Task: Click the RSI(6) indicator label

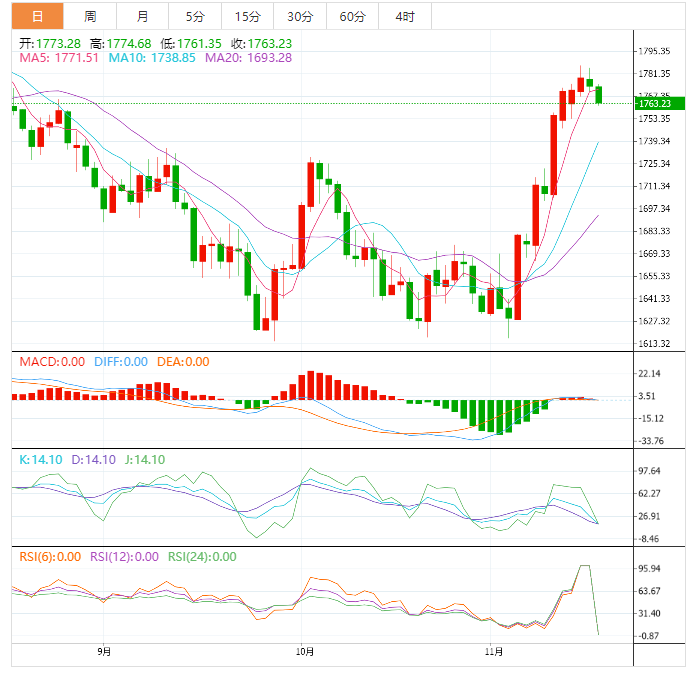Action: pos(51,557)
